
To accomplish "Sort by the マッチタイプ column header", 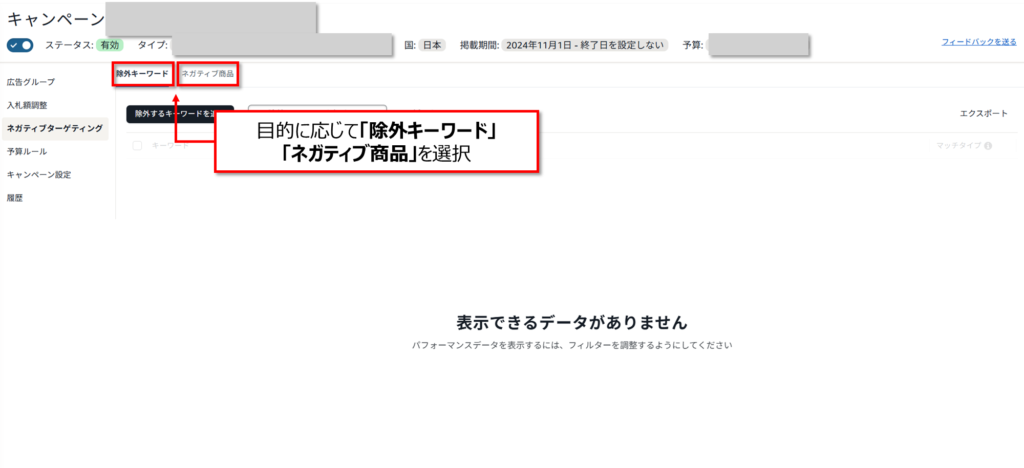I will click(957, 146).
